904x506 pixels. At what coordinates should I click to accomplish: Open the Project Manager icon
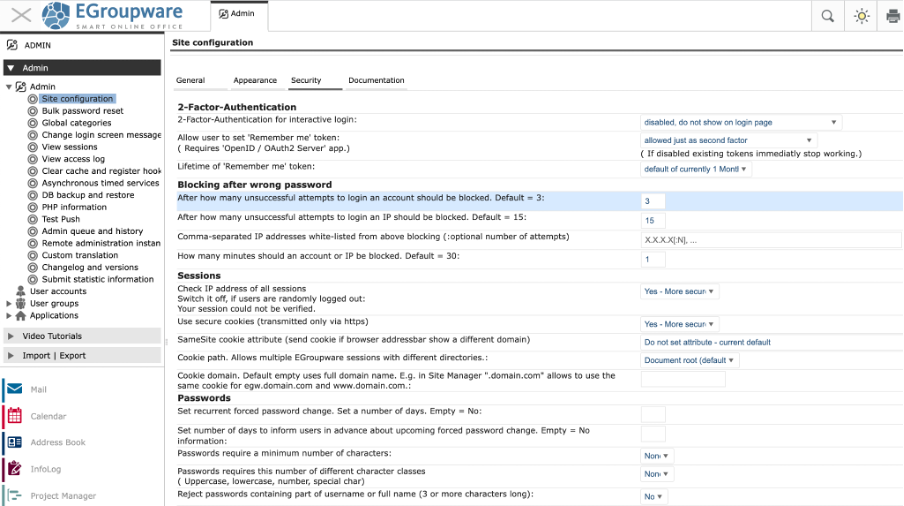pos(14,495)
